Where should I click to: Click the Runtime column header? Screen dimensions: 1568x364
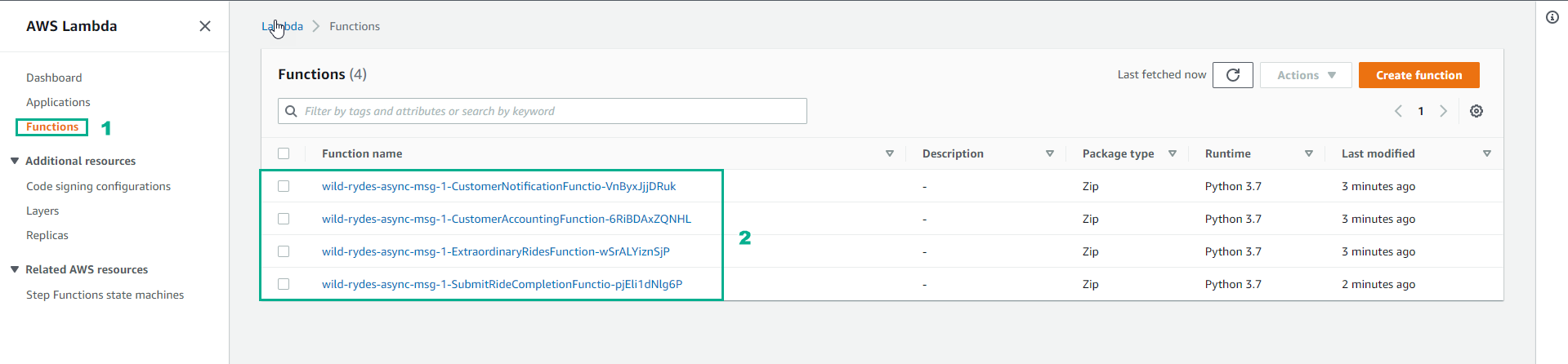coord(1228,153)
